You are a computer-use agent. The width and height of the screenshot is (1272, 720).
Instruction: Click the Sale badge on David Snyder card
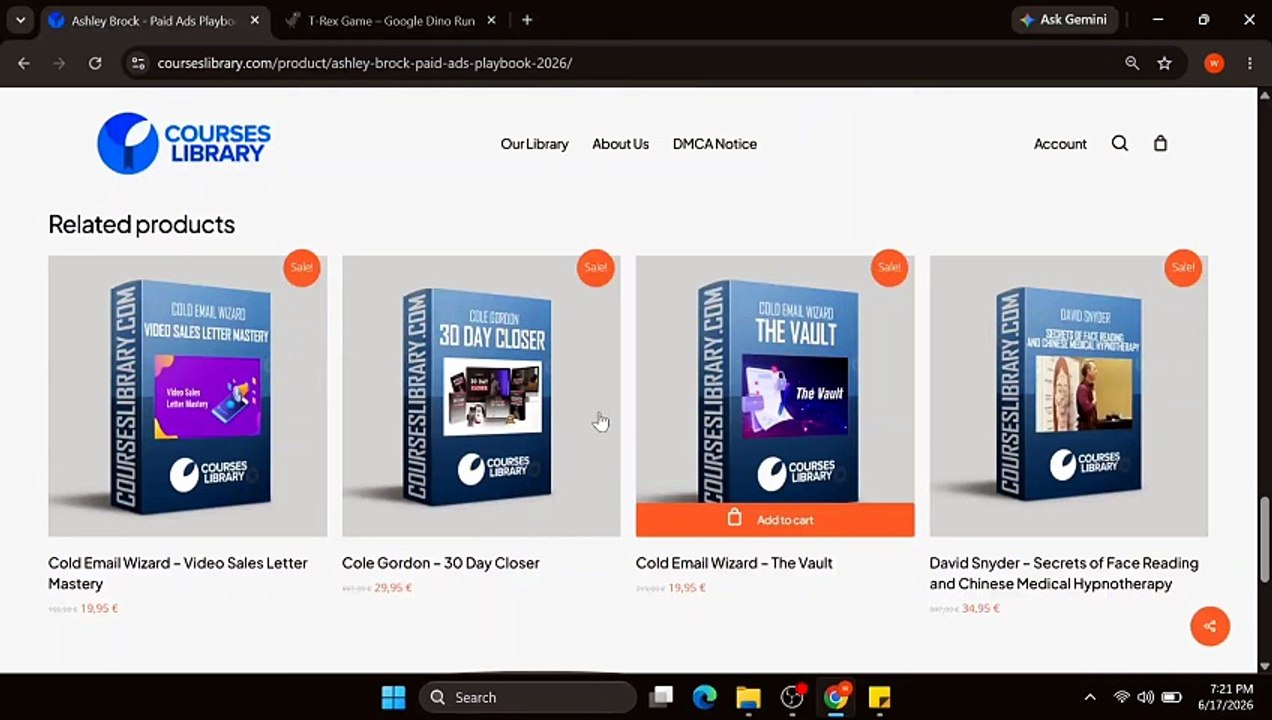pyautogui.click(x=1183, y=267)
